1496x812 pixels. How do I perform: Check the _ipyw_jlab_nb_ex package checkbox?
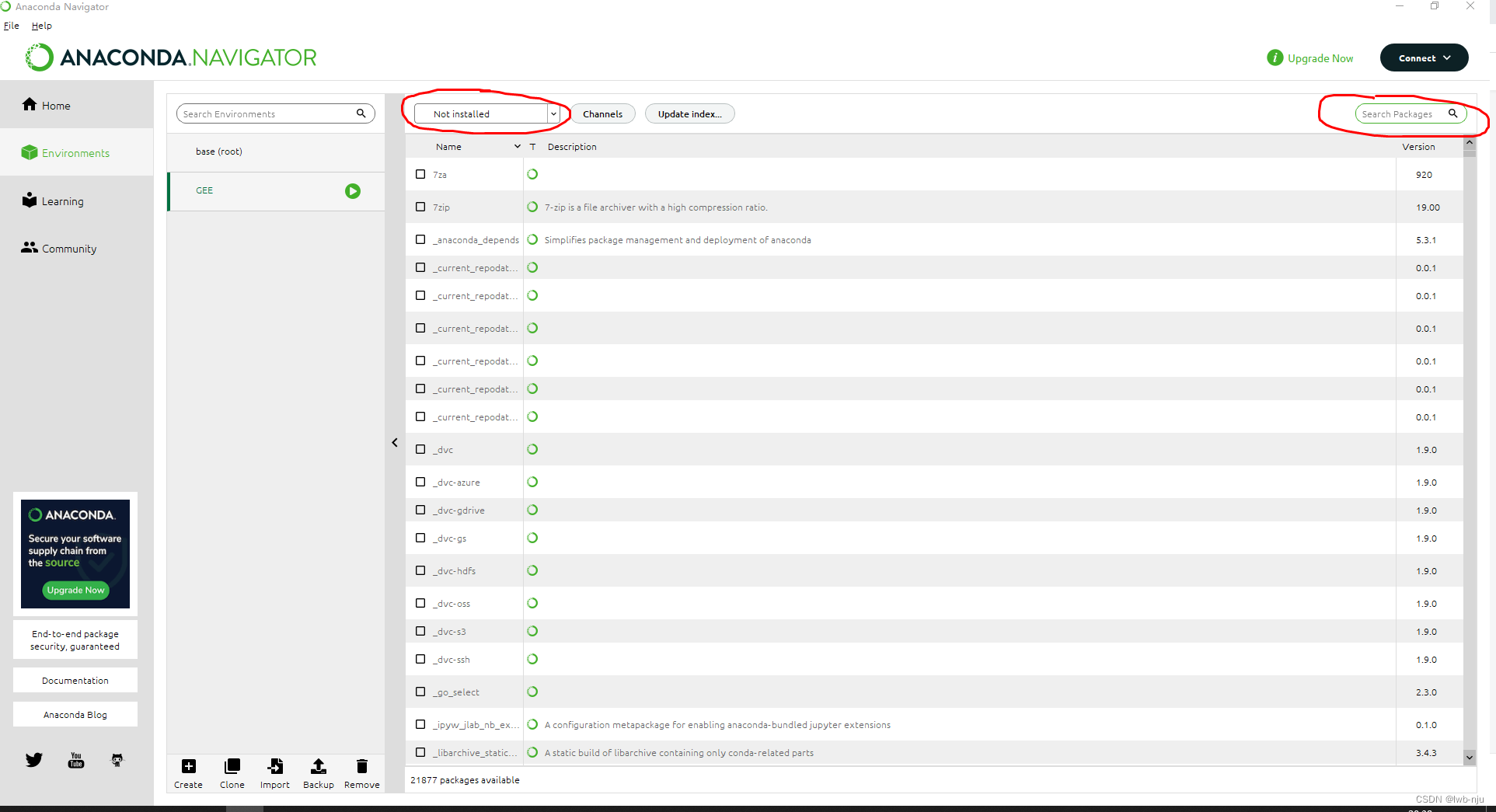pyautogui.click(x=420, y=724)
